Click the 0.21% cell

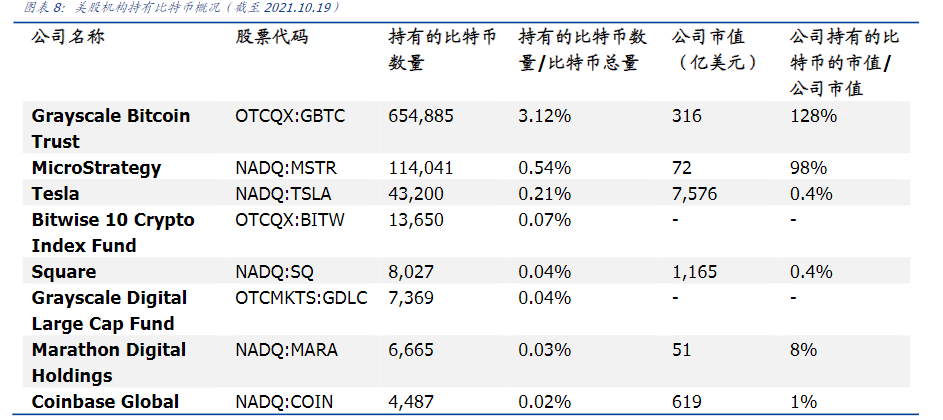544,194
